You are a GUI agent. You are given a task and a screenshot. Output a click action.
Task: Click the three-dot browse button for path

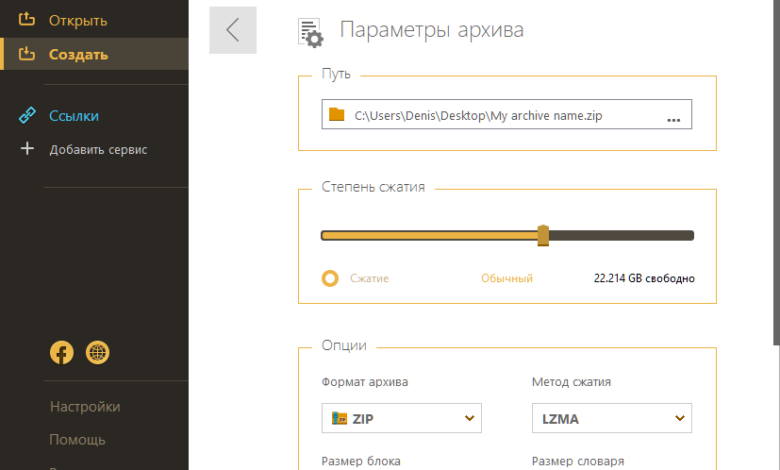pos(673,117)
